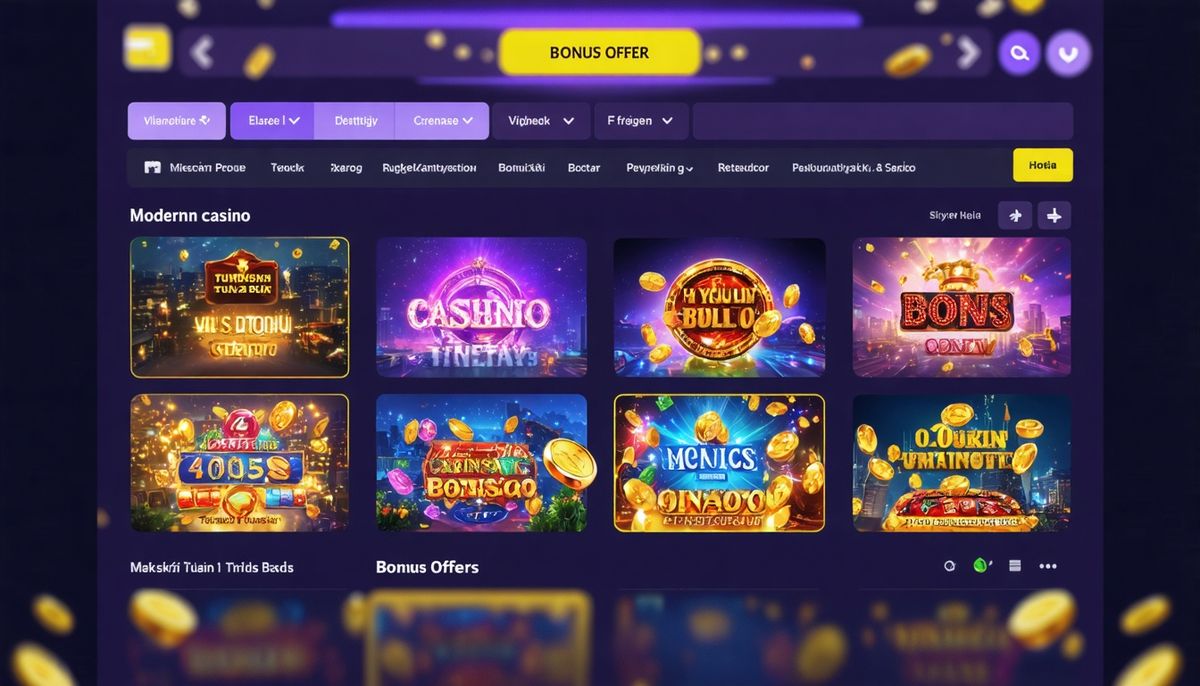
Task: Toggle the green leaf indicator icon
Action: click(982, 565)
